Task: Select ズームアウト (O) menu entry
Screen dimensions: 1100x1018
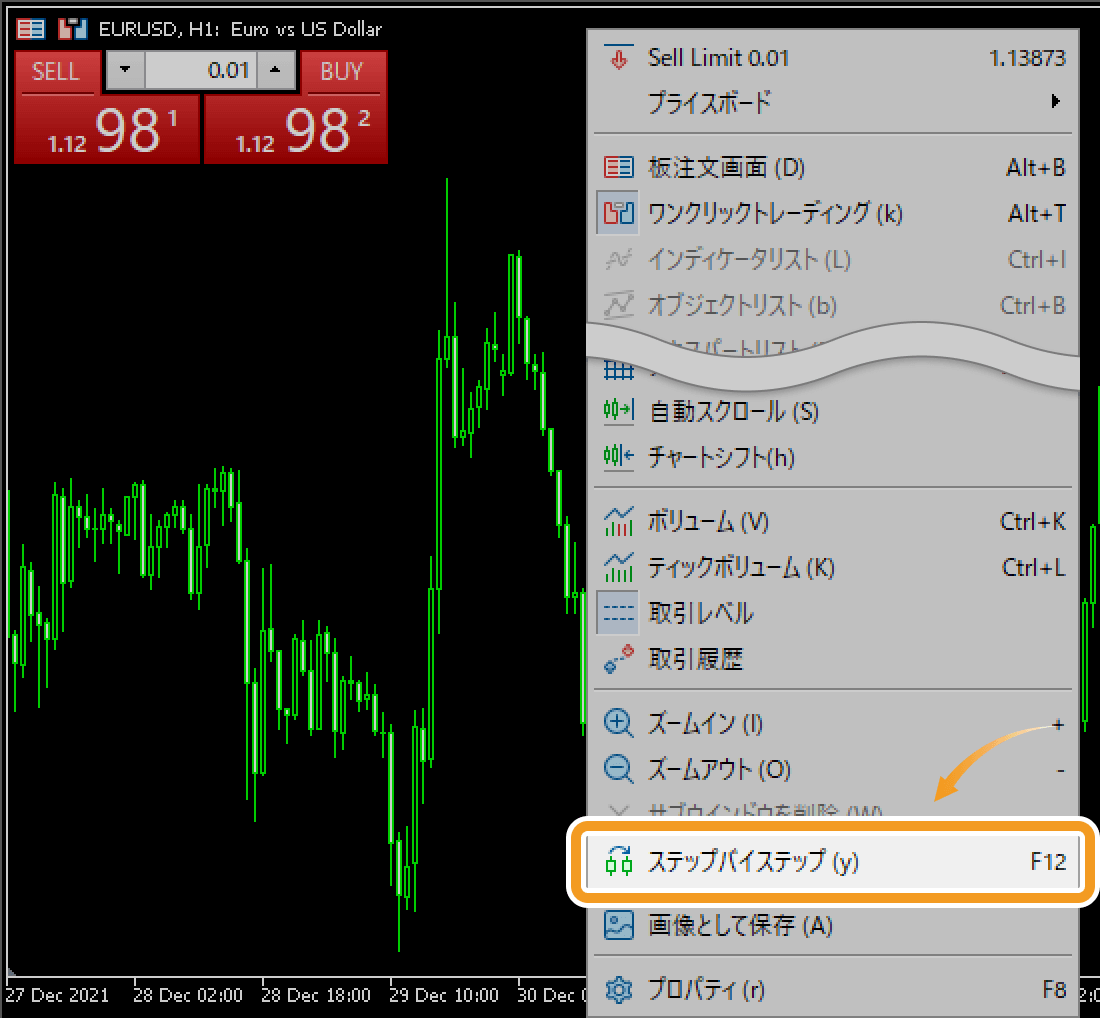Action: [833, 770]
